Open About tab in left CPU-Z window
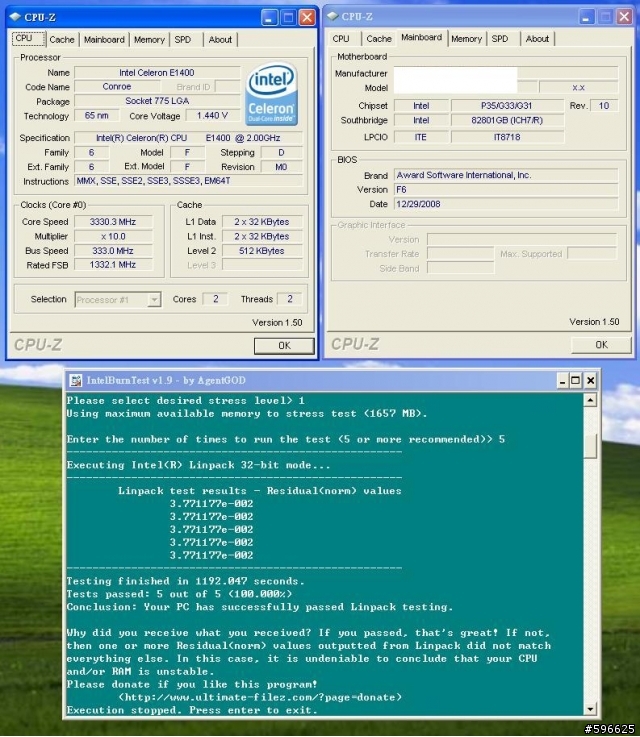 click(220, 39)
